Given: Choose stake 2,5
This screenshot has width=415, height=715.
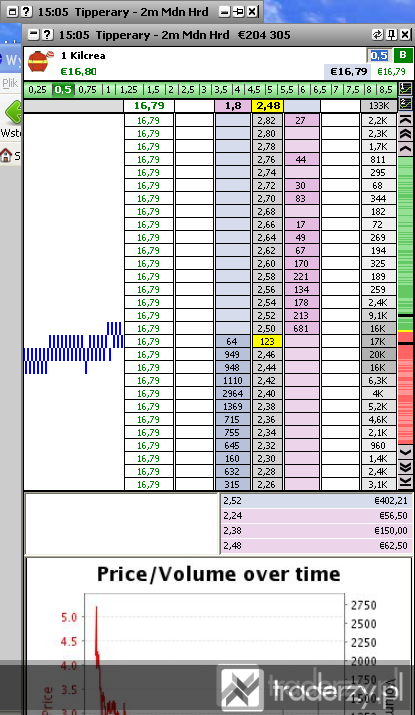Looking at the screenshot, I should pyautogui.click(x=188, y=90).
